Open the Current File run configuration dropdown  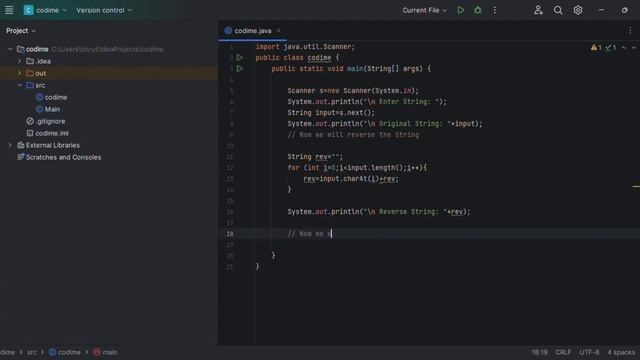[x=424, y=10]
